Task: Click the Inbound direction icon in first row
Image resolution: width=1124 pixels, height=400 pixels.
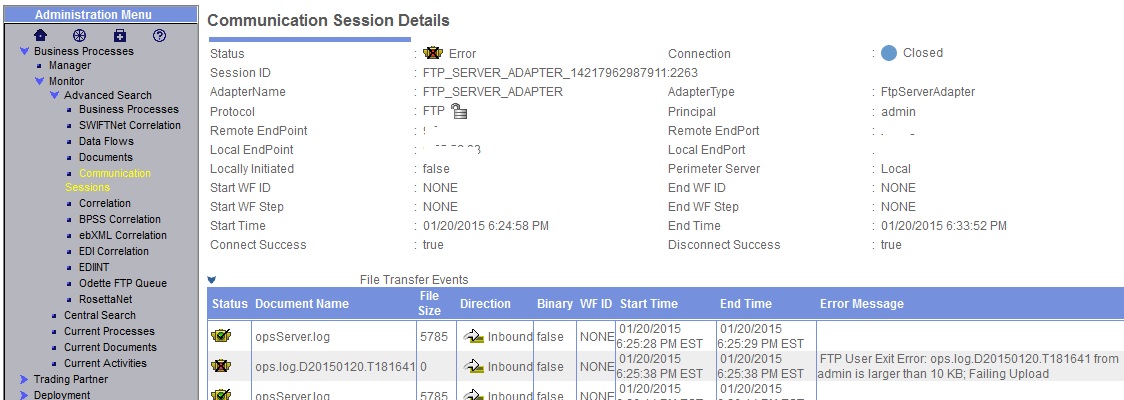Action: (473, 336)
